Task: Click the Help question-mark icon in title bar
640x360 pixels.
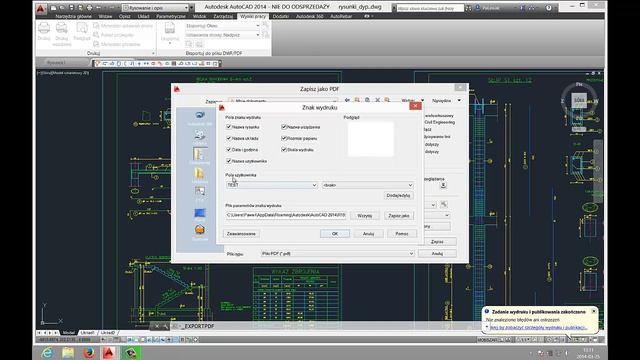Action: click(x=549, y=8)
